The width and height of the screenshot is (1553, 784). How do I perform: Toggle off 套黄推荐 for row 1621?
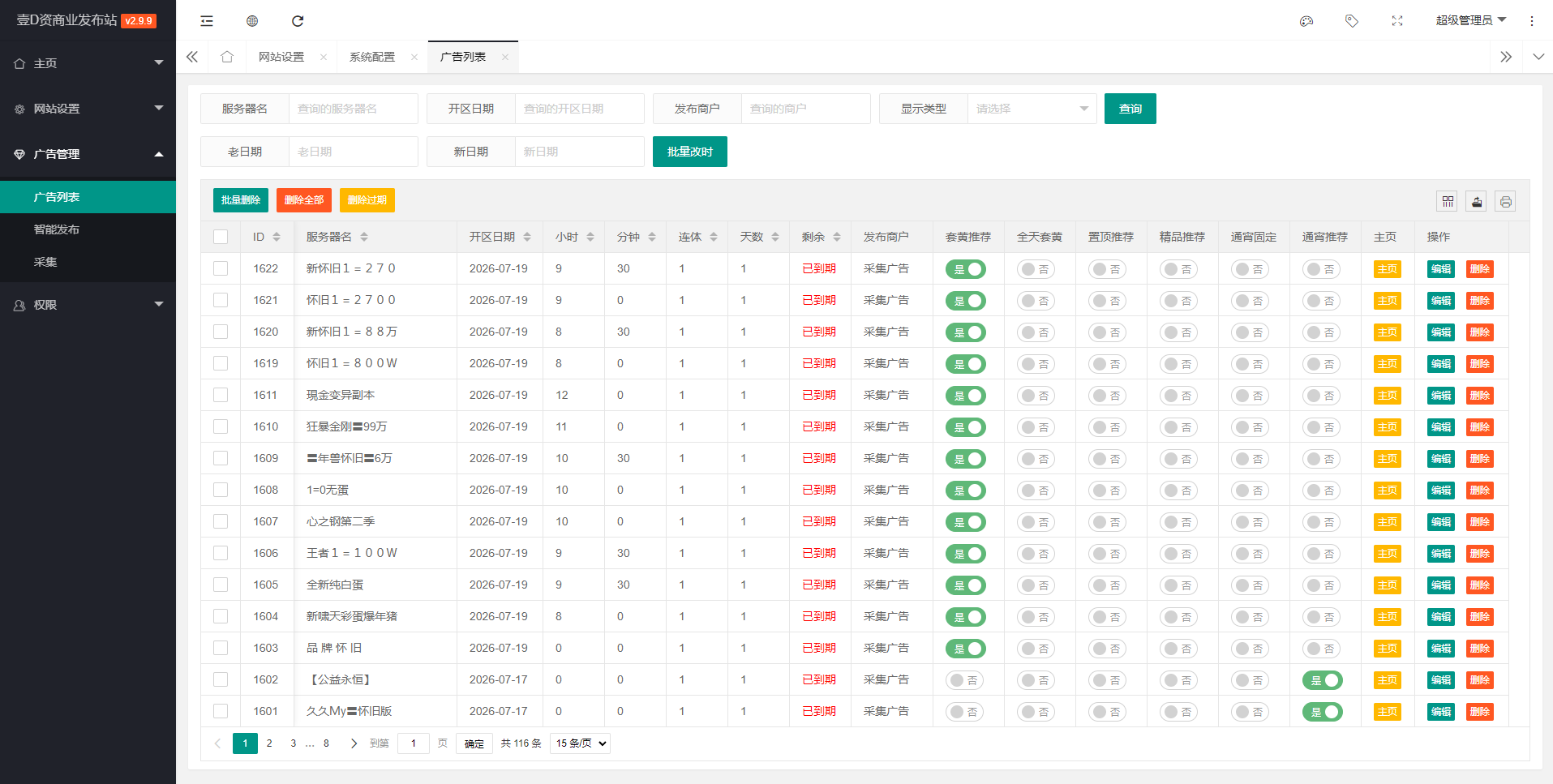click(966, 301)
